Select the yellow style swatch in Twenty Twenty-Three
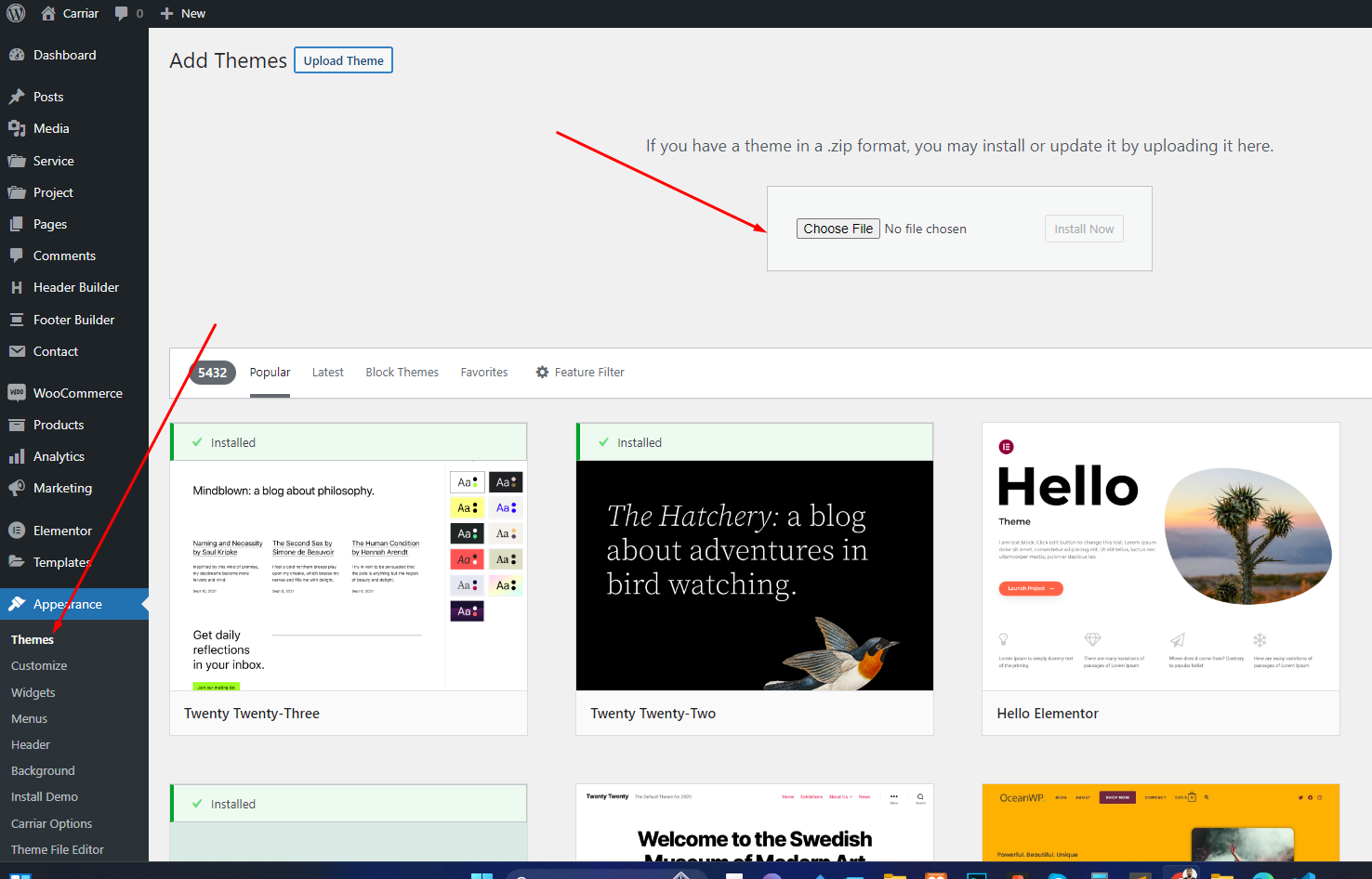Viewport: 1372px width, 879px height. click(x=467, y=508)
